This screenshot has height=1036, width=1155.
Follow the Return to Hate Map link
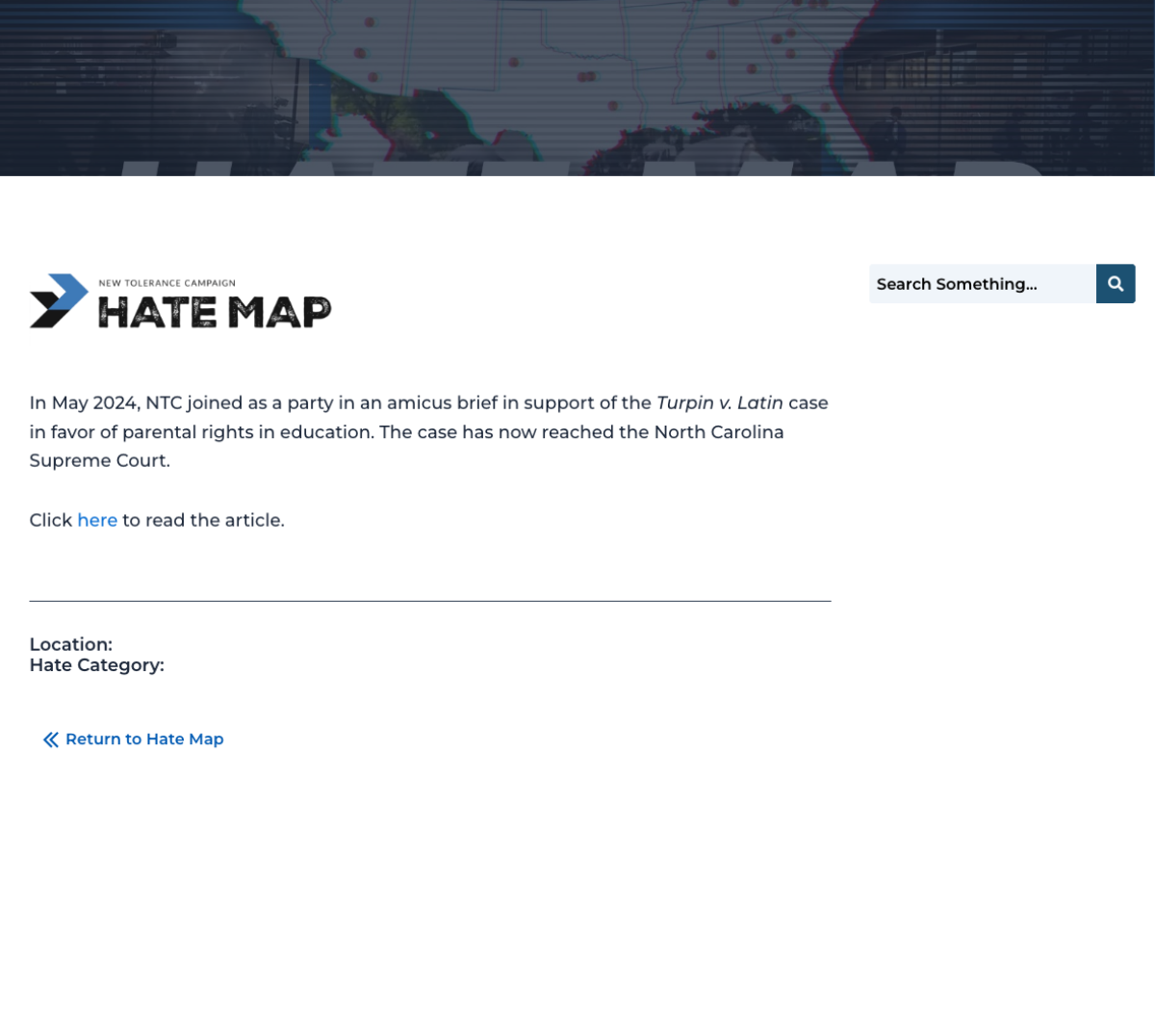pos(144,739)
